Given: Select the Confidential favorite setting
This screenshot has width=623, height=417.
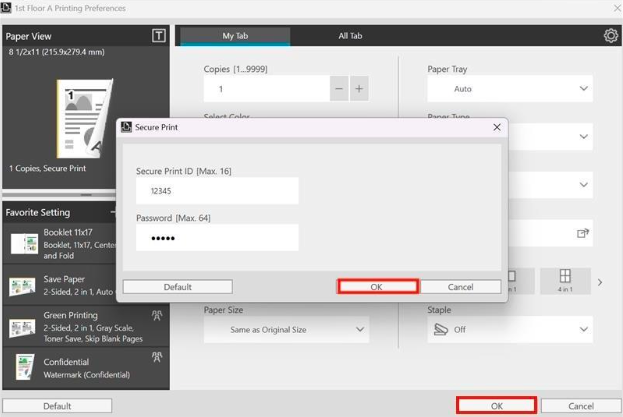Looking at the screenshot, I should (x=86, y=368).
